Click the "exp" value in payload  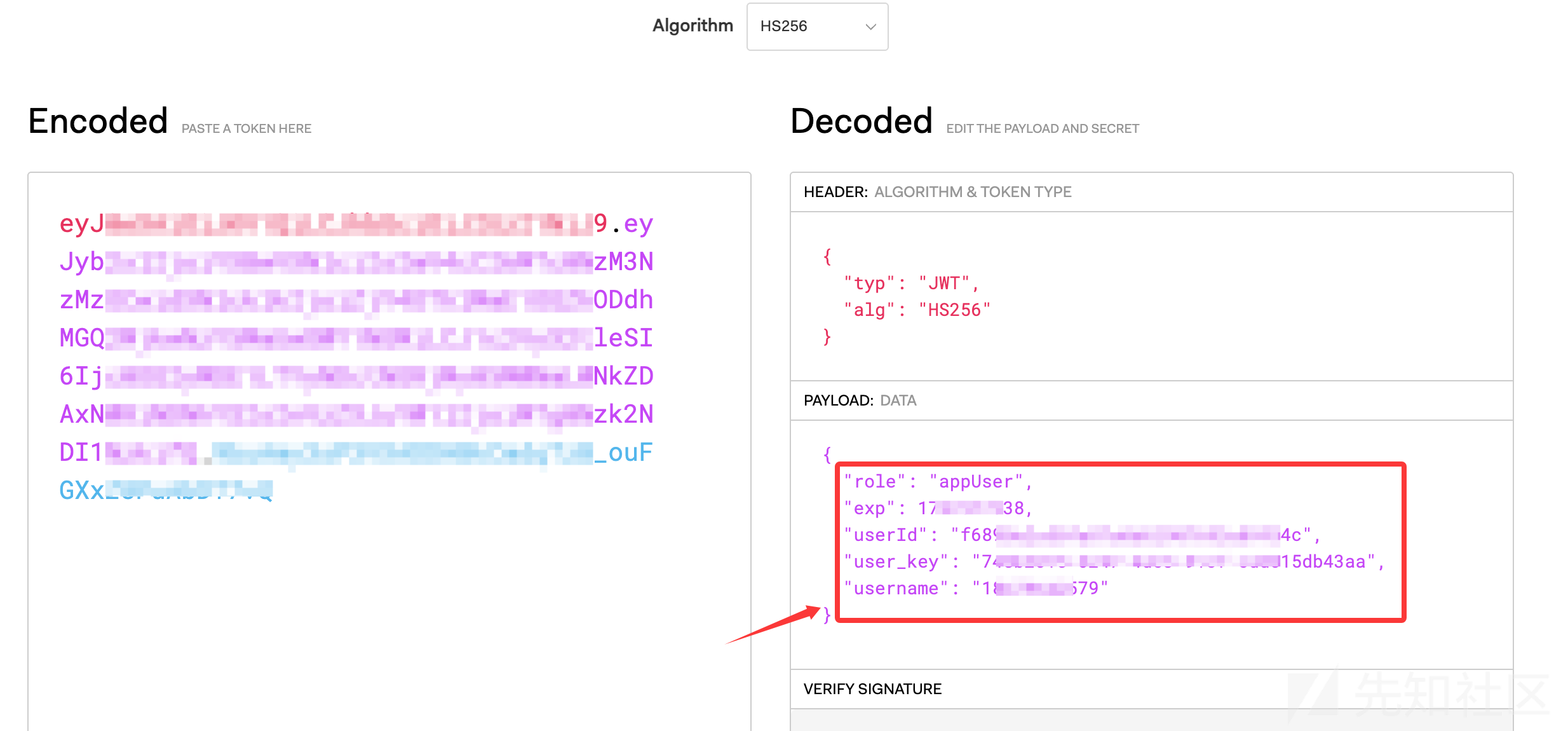coord(970,509)
